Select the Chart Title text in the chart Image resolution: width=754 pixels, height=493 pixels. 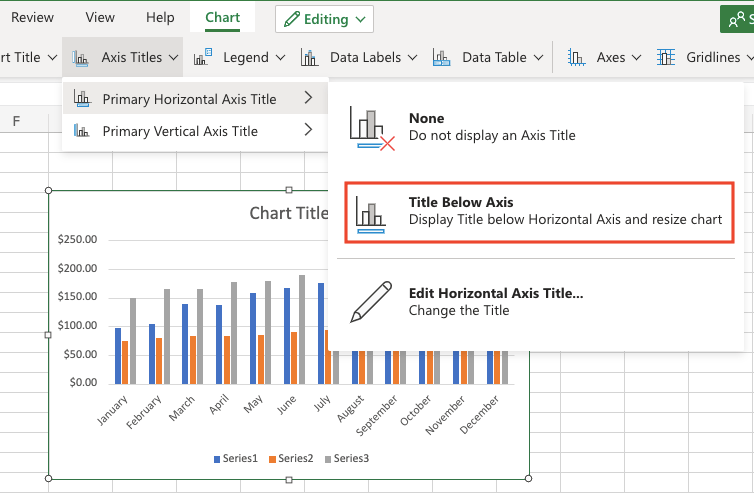click(x=289, y=213)
